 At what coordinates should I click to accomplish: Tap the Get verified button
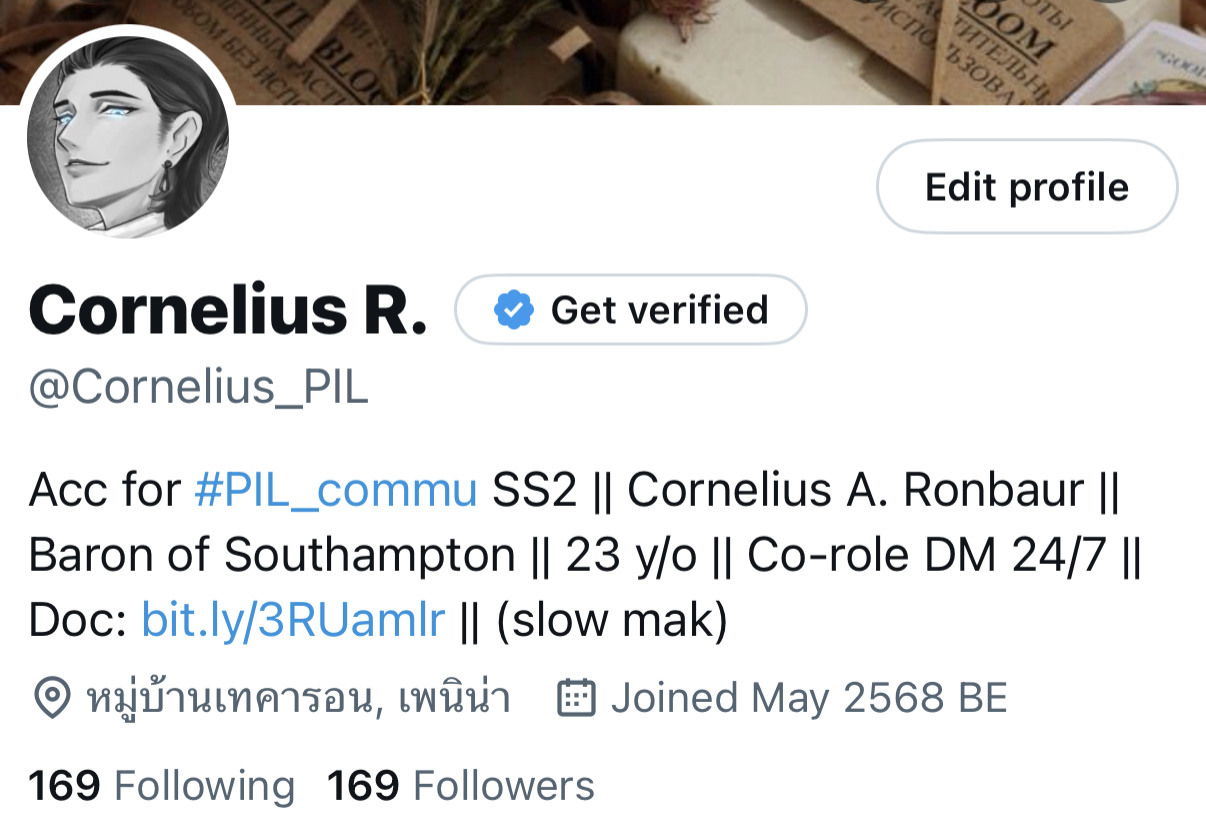[x=631, y=310]
